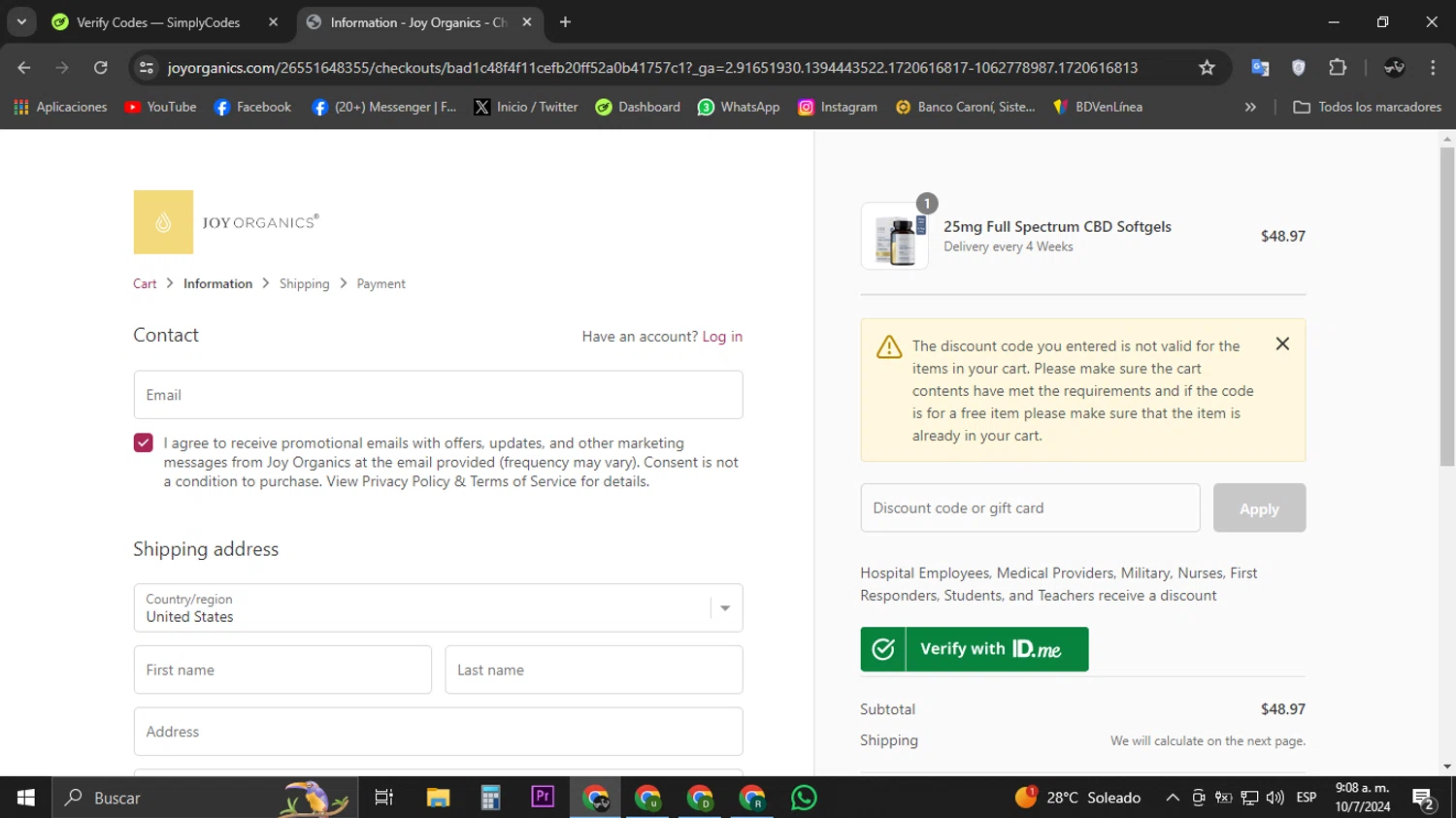
Task: Select the Shipping breadcrumb step
Action: coord(304,283)
